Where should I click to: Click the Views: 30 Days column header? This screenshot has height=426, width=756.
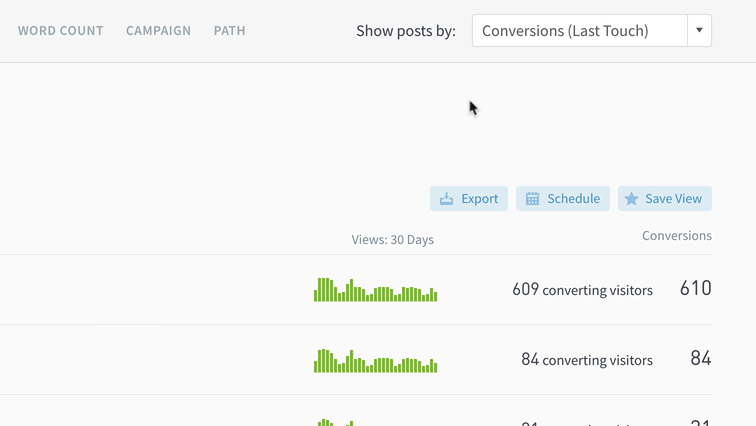392,240
